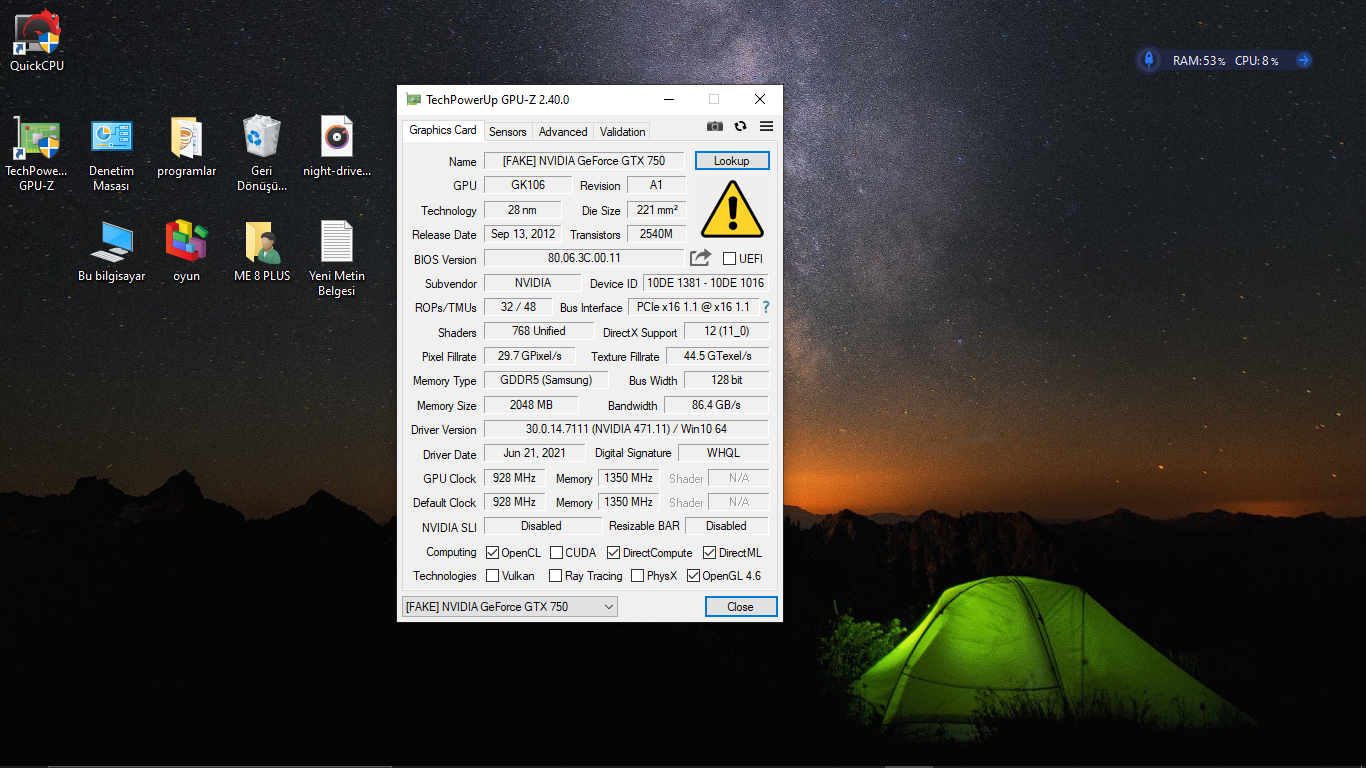The image size is (1366, 768).
Task: Open the GPU selection dropdown at bottom
Action: tap(509, 607)
